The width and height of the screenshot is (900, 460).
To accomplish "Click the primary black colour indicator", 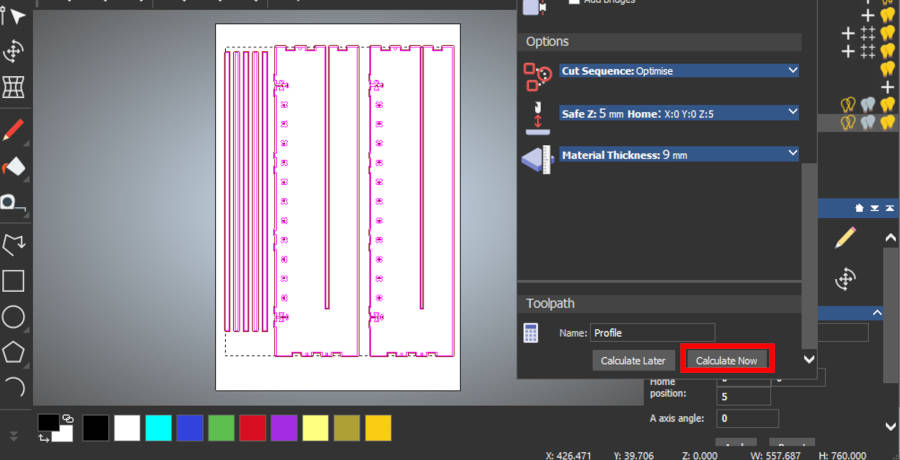I will click(x=48, y=423).
